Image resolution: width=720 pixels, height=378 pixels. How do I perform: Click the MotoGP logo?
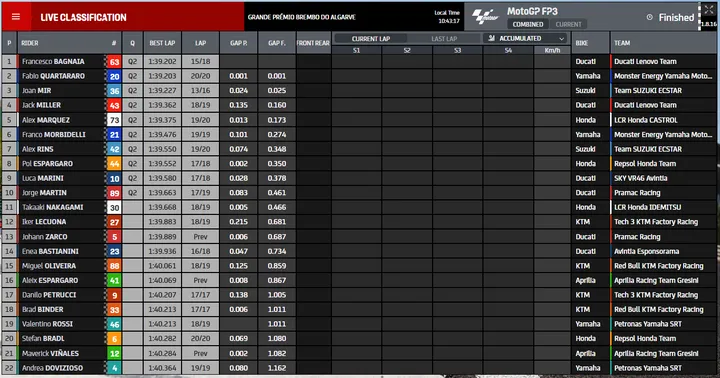pos(485,17)
